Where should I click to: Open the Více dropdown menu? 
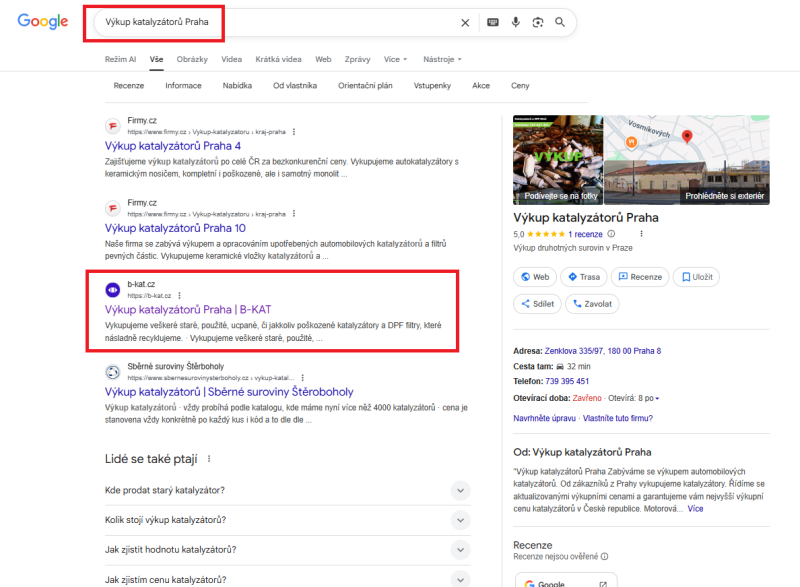tap(396, 60)
